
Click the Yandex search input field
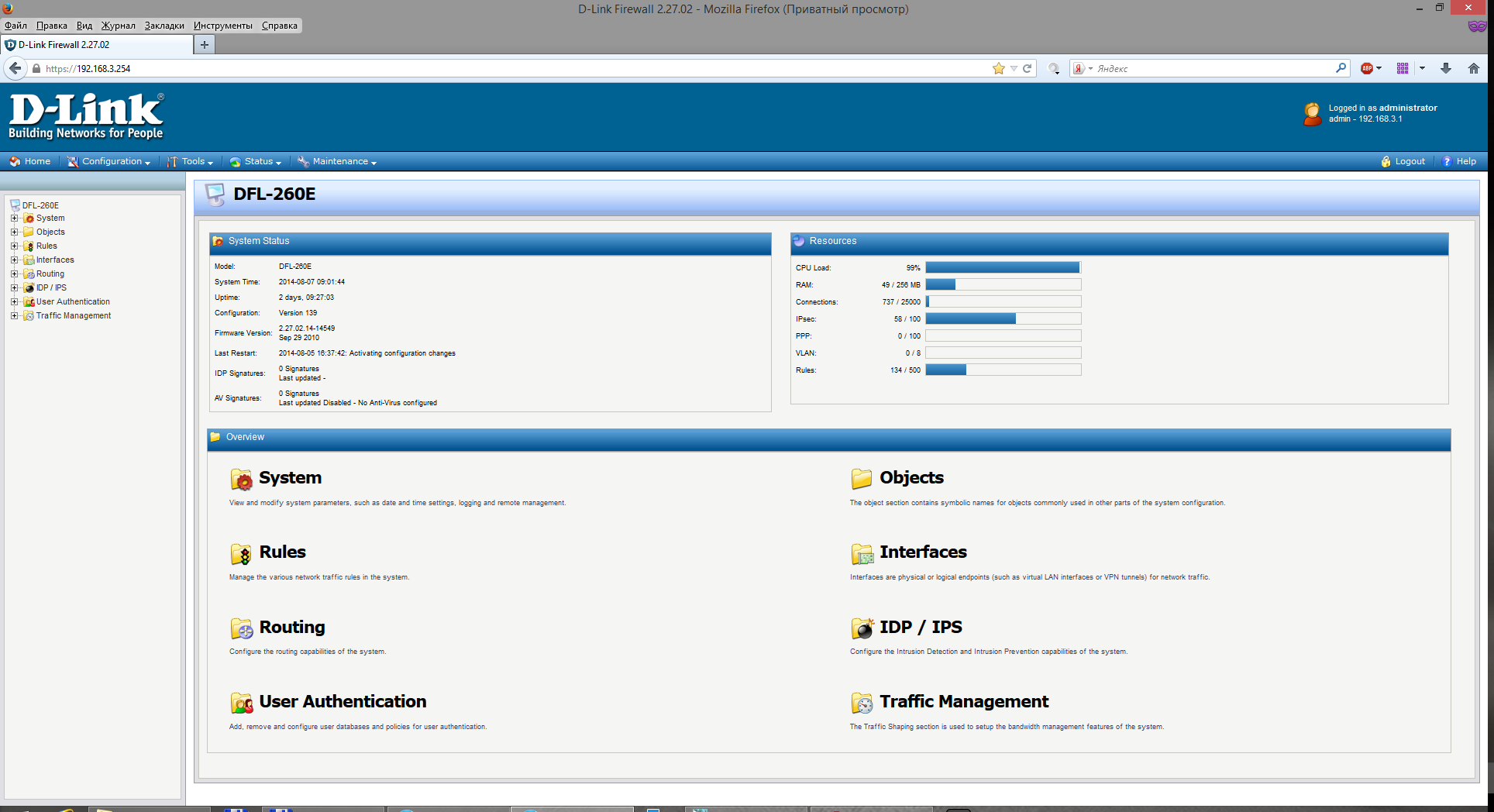coord(1213,68)
